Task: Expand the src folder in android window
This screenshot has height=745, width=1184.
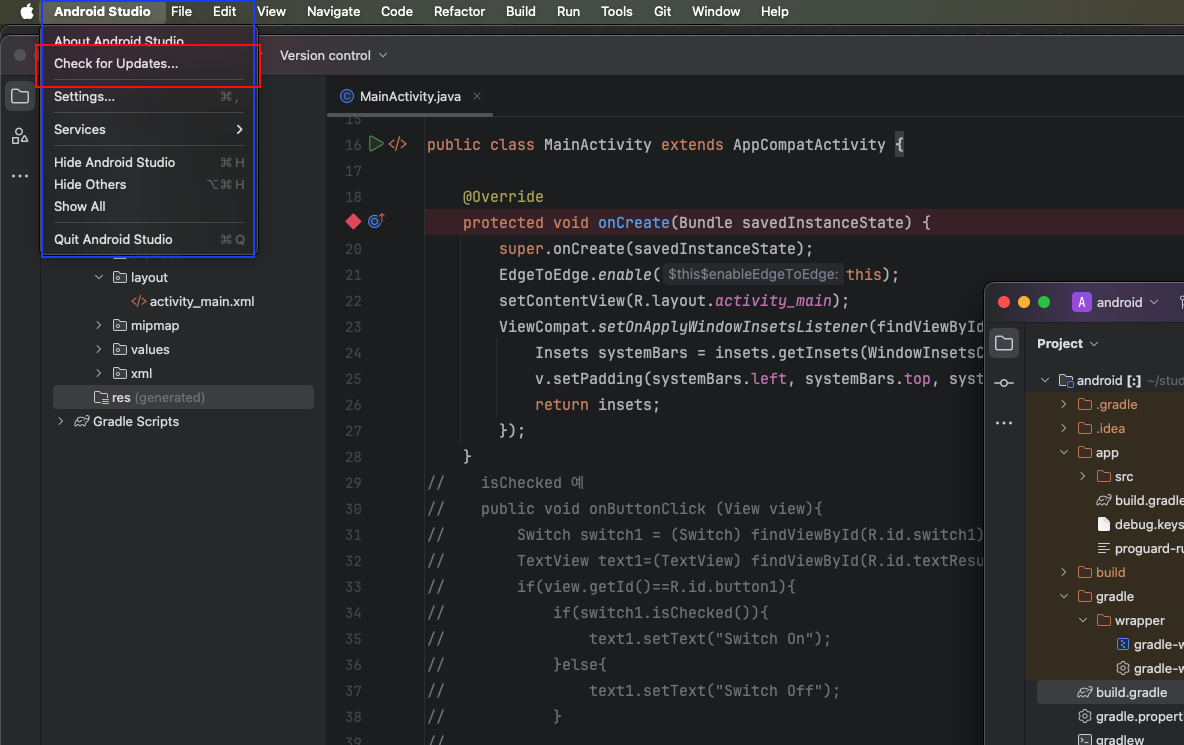Action: pyautogui.click(x=1083, y=476)
